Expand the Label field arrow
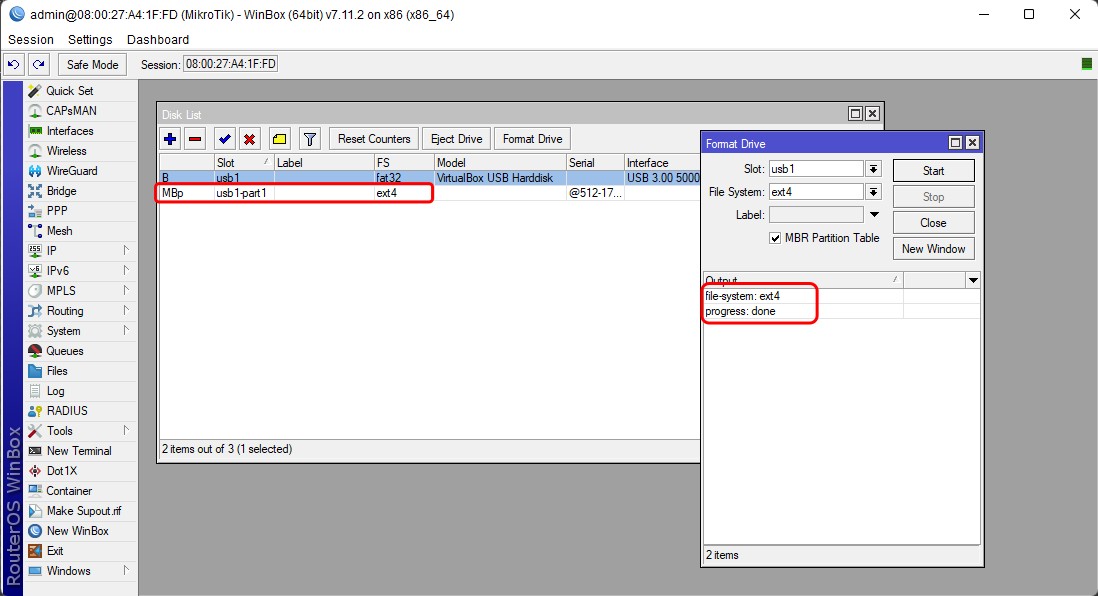The width and height of the screenshot is (1098, 596). 874,215
